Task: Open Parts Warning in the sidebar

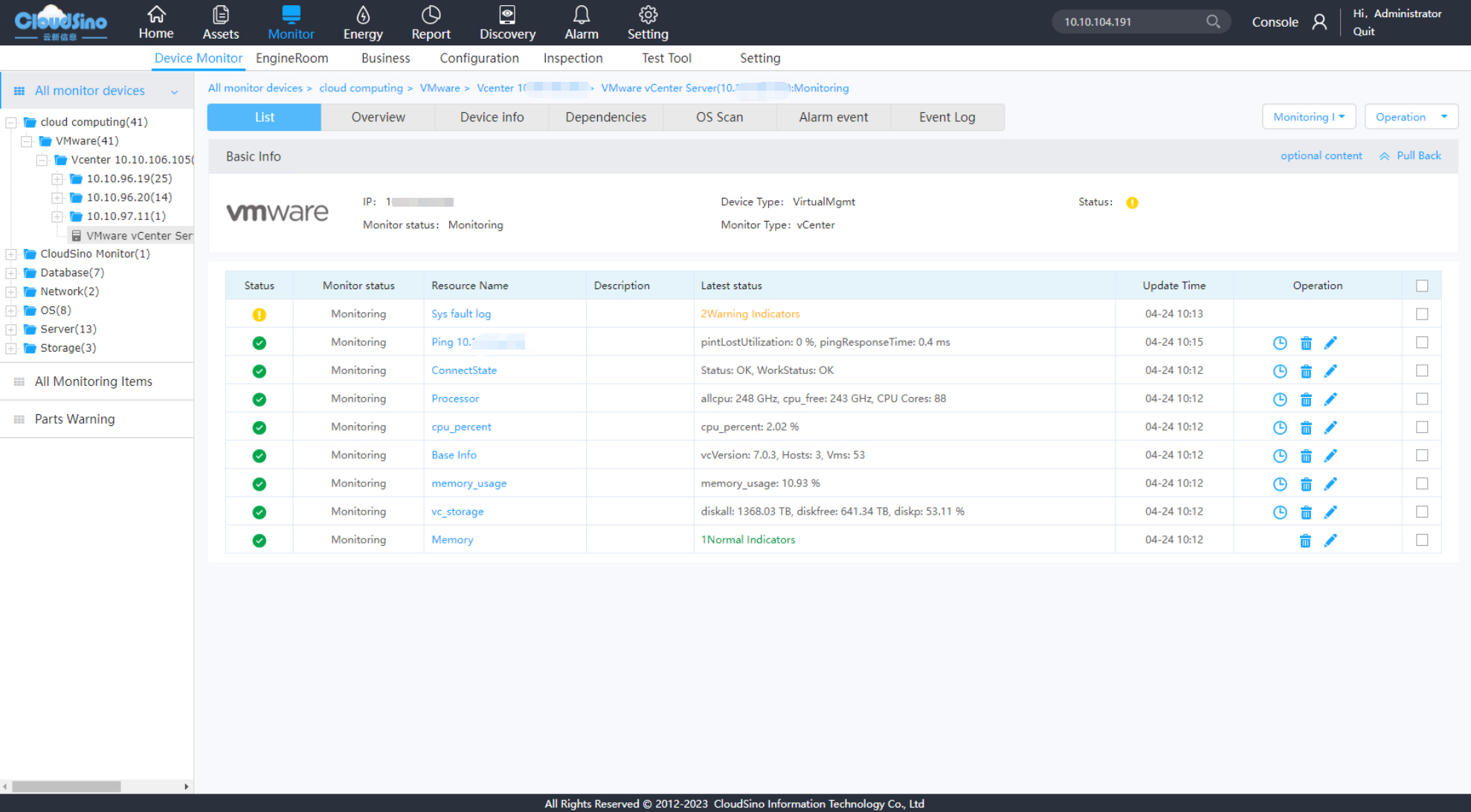Action: (74, 419)
